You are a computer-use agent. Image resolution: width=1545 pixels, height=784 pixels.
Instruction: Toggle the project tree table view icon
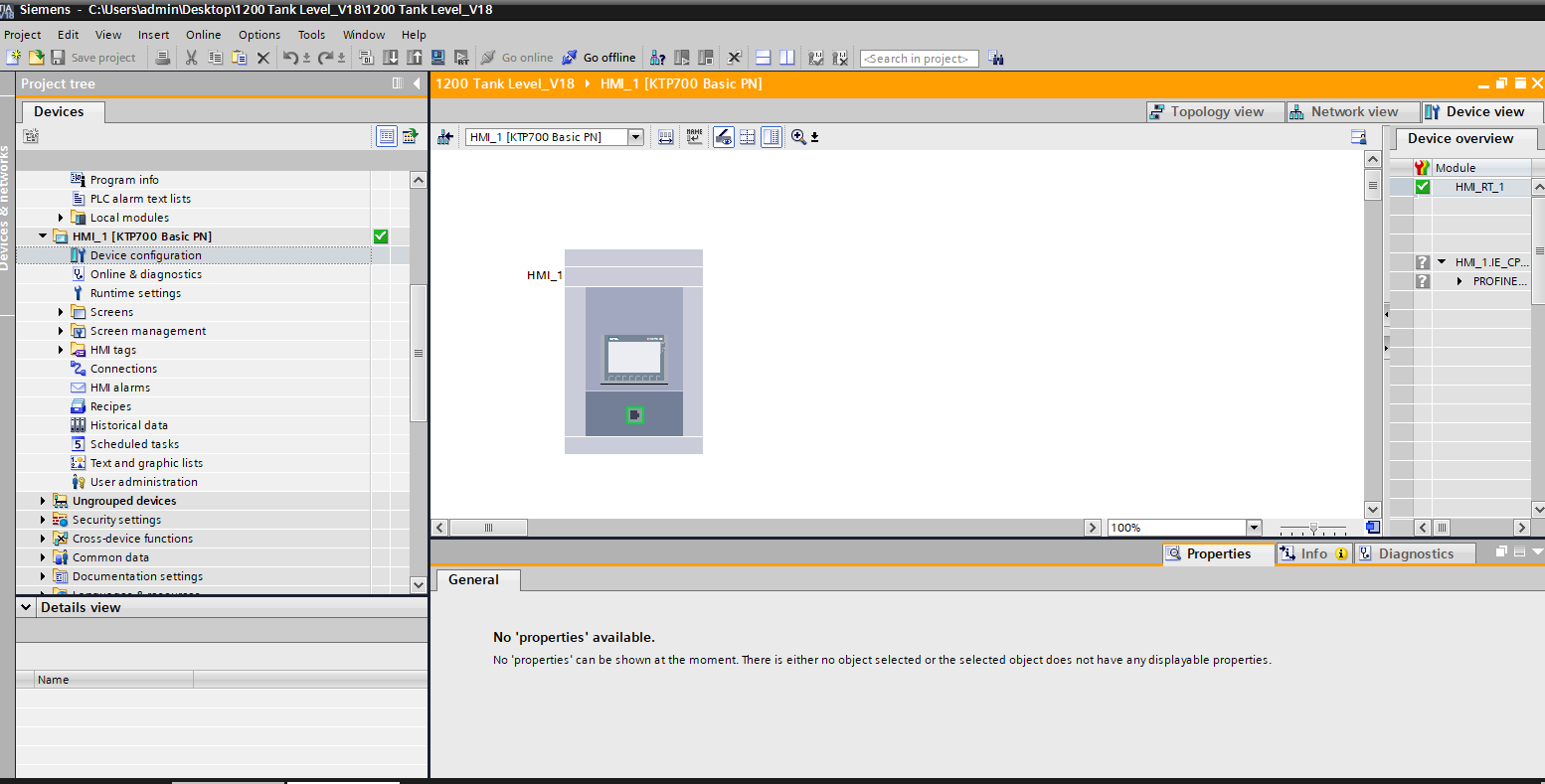click(387, 136)
